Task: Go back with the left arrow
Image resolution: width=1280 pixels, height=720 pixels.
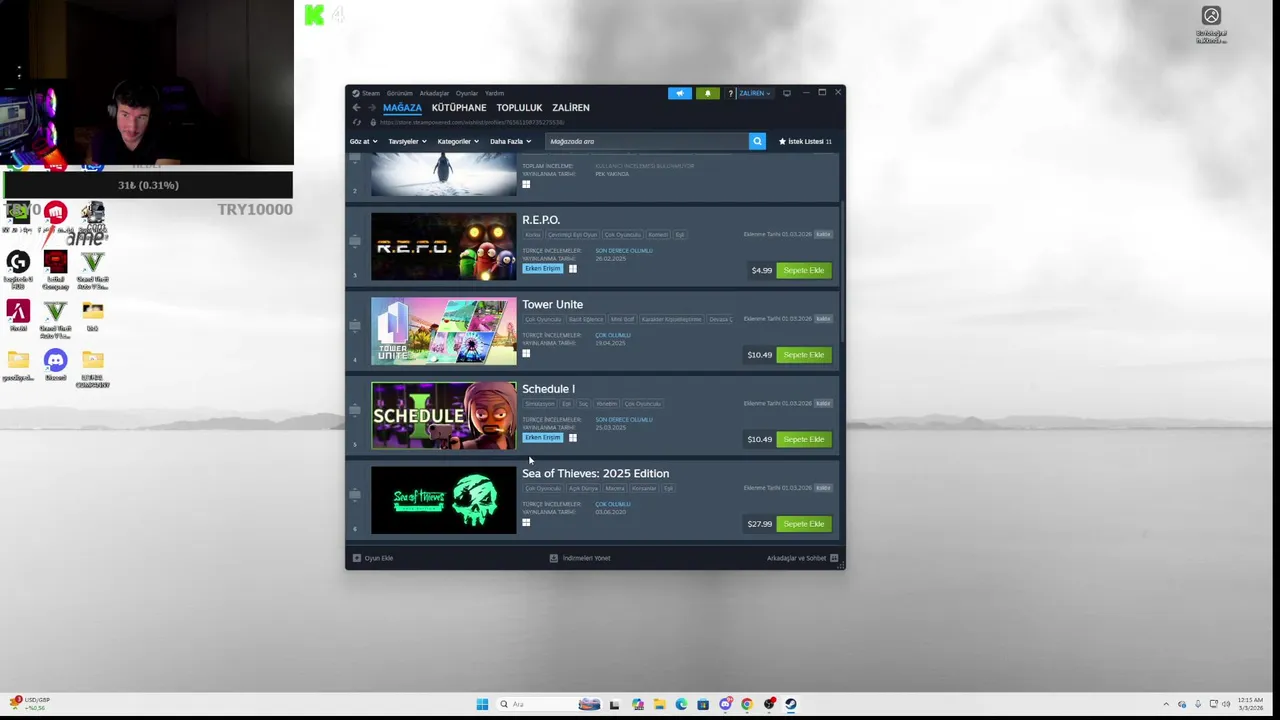Action: pos(356,107)
